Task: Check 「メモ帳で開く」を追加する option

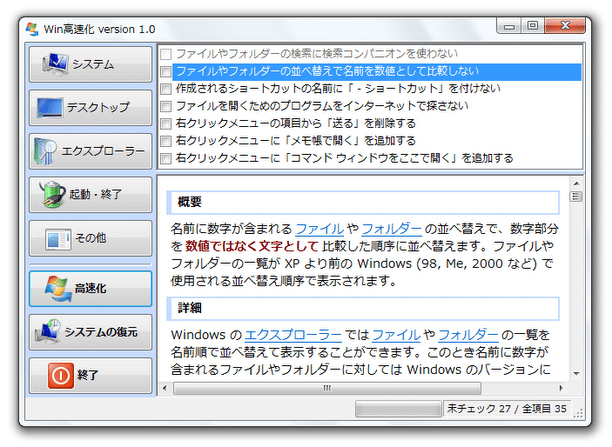Action: [166, 141]
